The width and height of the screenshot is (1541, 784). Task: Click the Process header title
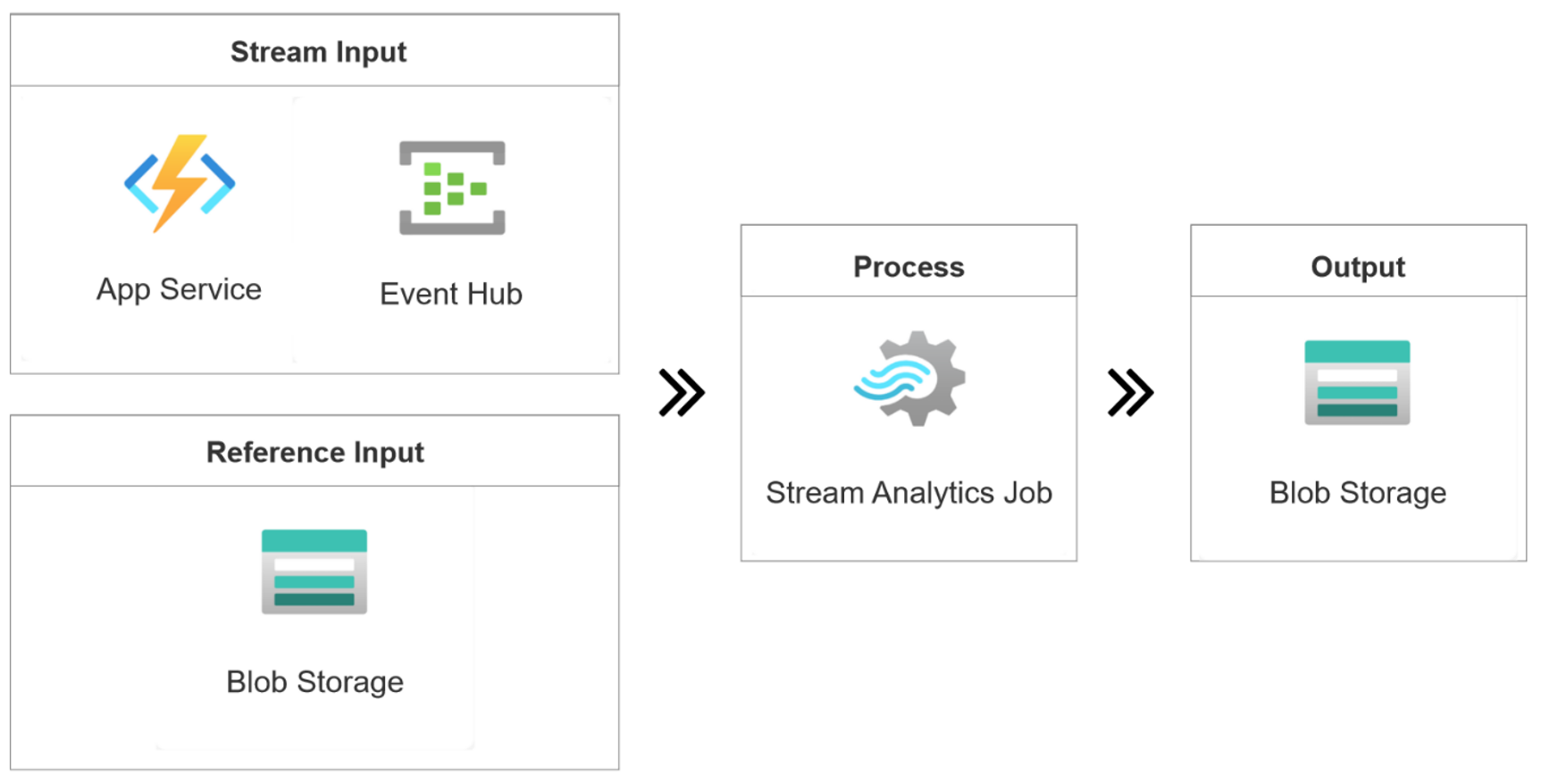pos(909,266)
